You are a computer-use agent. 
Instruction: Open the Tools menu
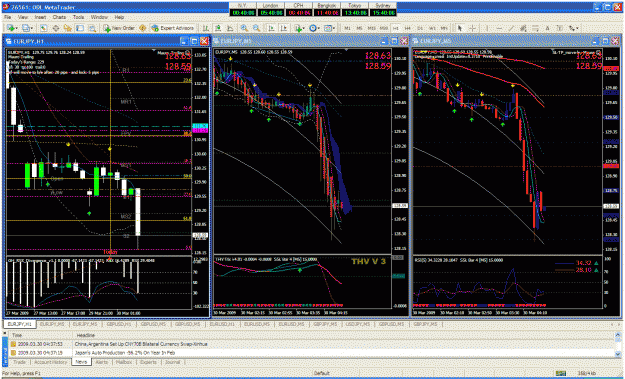coord(78,17)
